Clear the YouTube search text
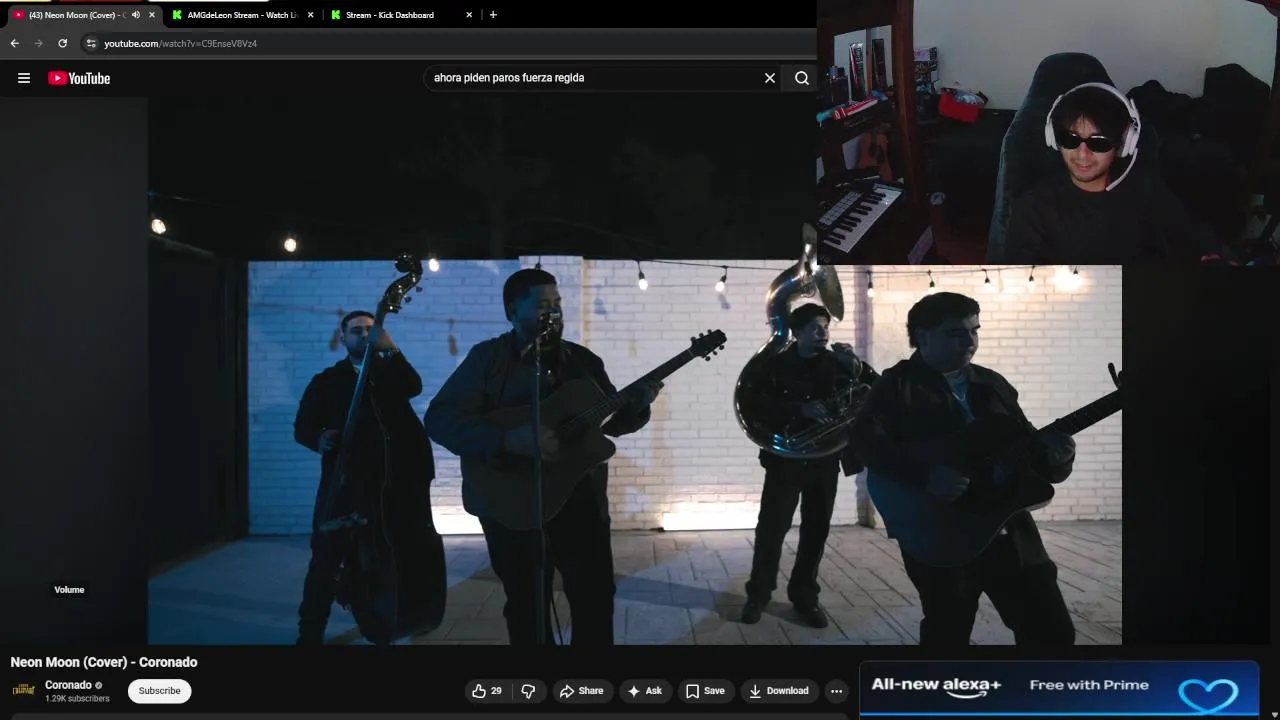The image size is (1280, 720). click(770, 78)
